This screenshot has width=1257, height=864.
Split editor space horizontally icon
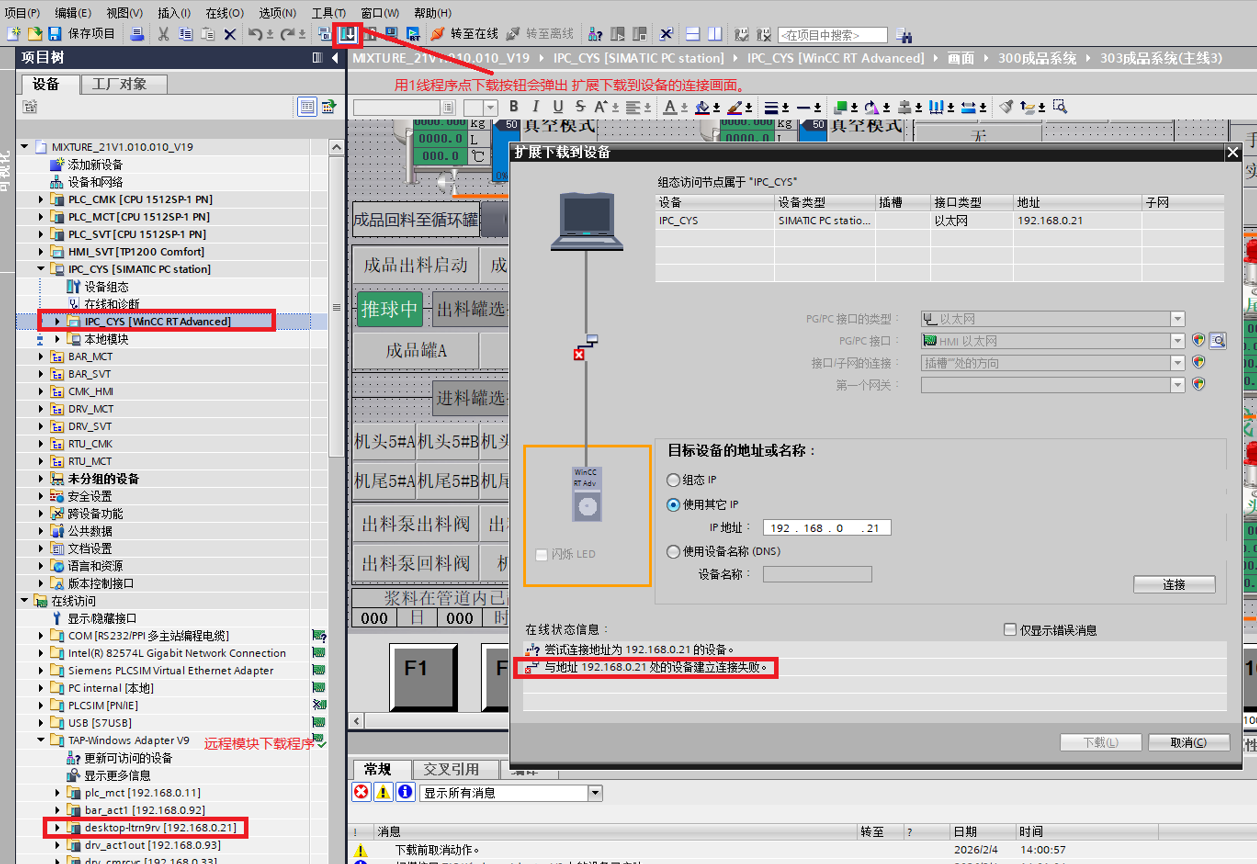pos(692,34)
